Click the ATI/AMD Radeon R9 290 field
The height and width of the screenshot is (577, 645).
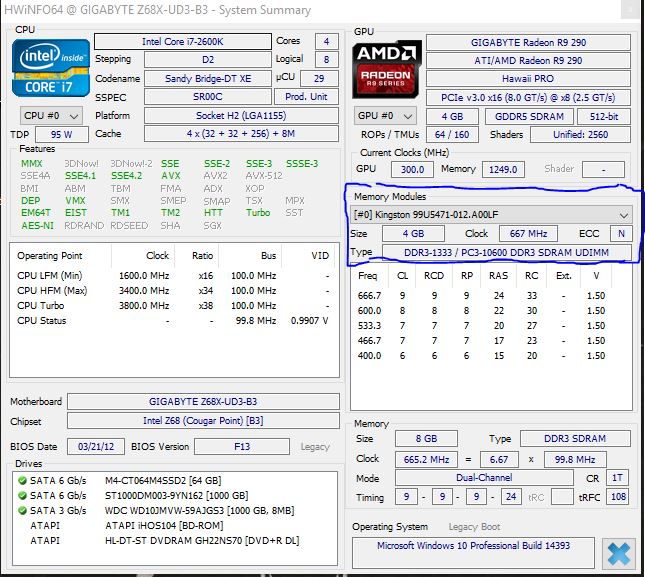(x=528, y=60)
